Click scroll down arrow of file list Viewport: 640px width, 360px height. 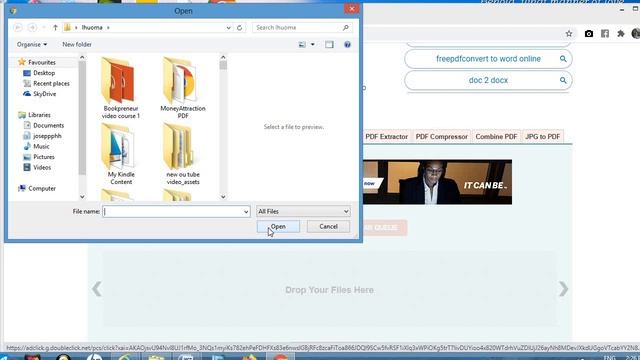pyautogui.click(x=223, y=197)
